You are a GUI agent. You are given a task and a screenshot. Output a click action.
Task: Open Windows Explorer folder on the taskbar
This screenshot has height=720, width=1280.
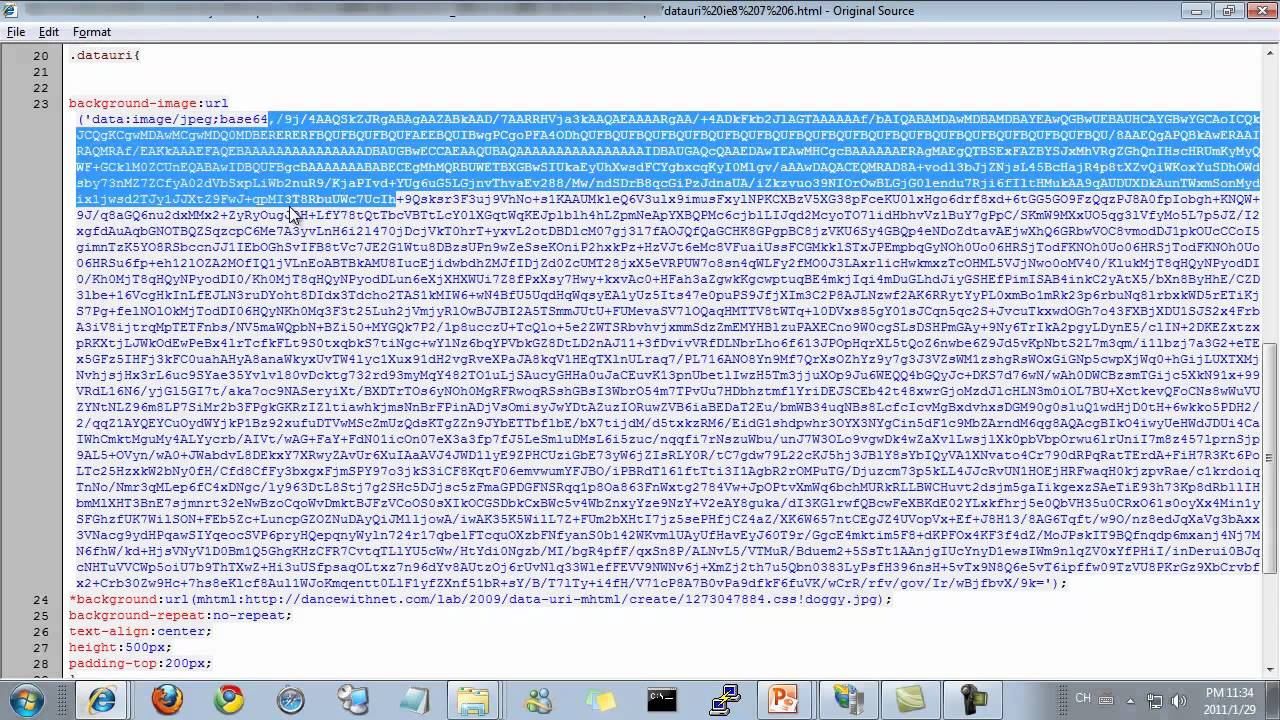[x=474, y=699]
